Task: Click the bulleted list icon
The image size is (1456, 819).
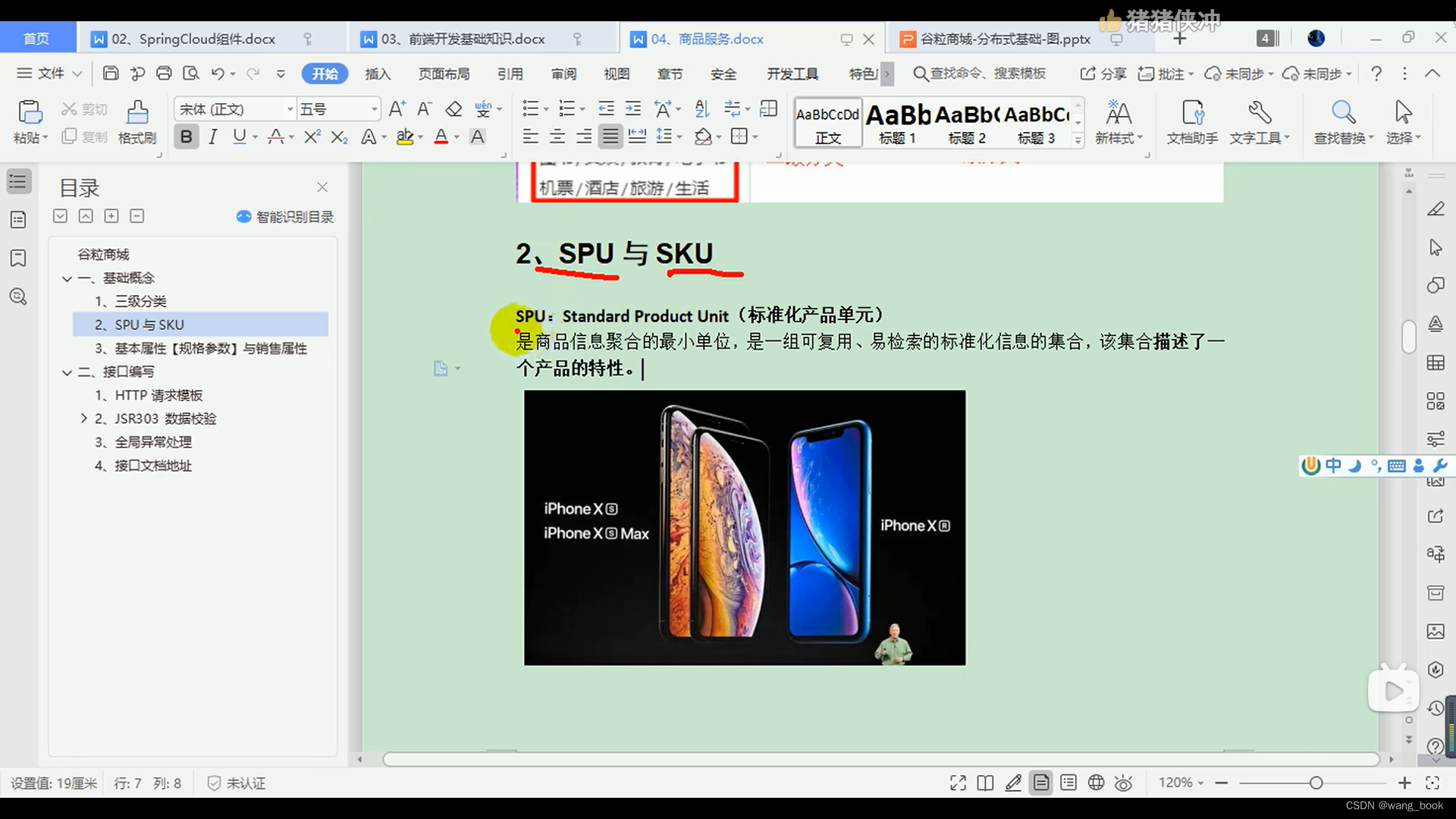Action: tap(530, 109)
